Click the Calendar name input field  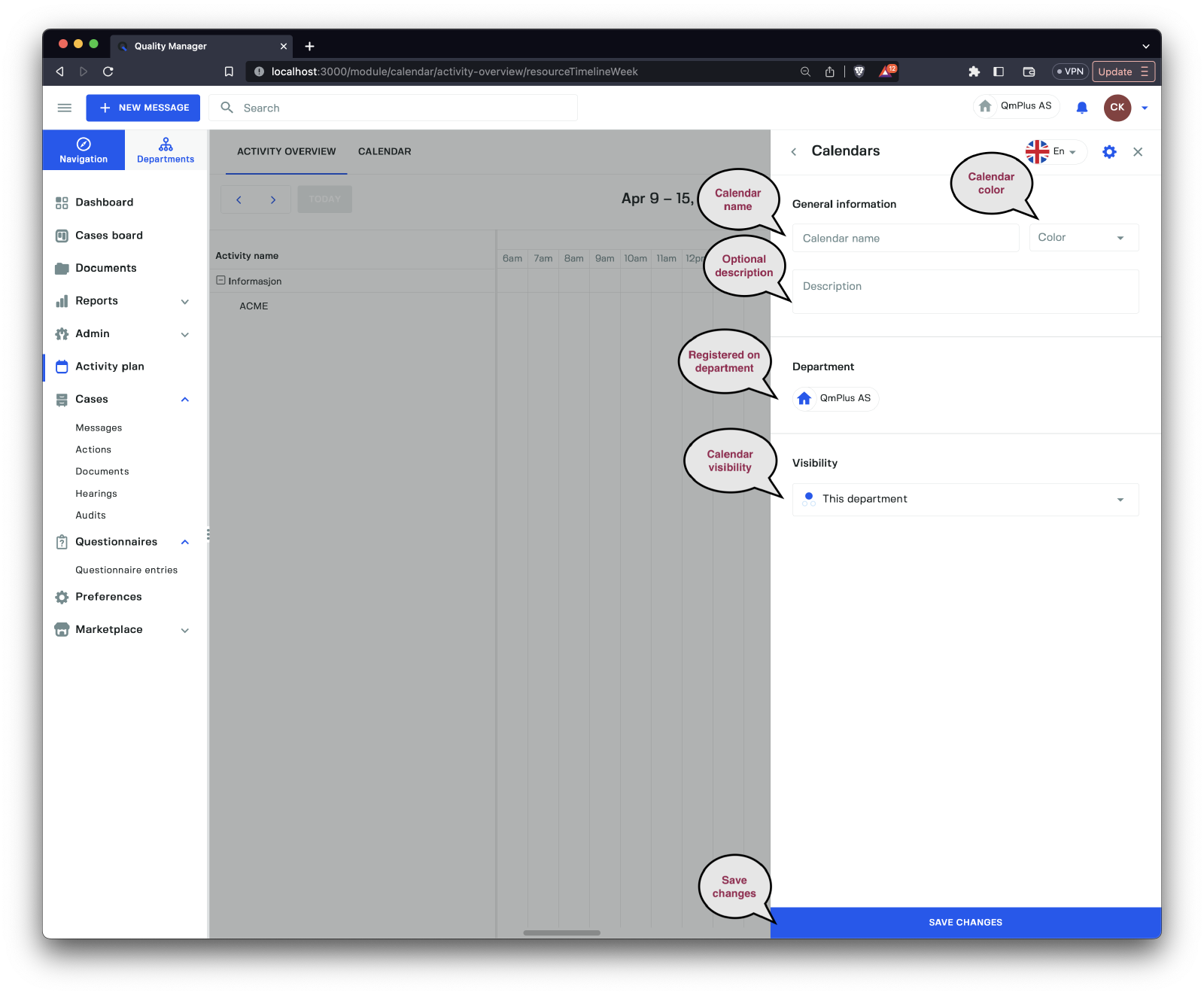905,238
